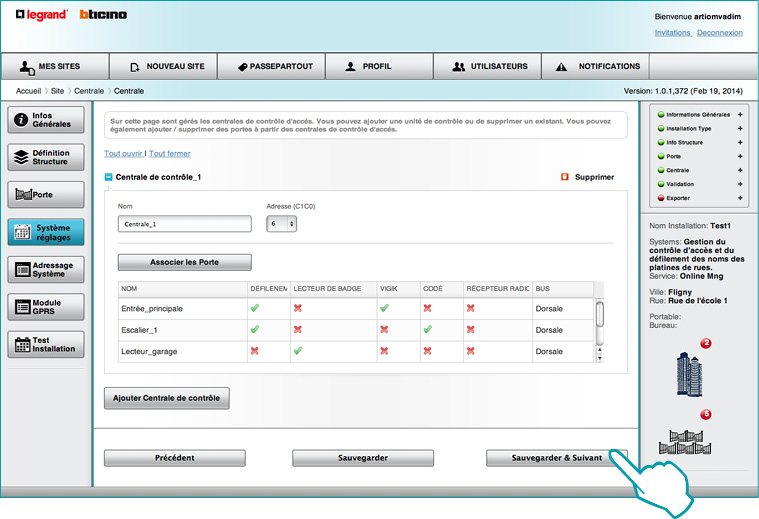Click the red Supprimer delete icon

click(x=565, y=177)
